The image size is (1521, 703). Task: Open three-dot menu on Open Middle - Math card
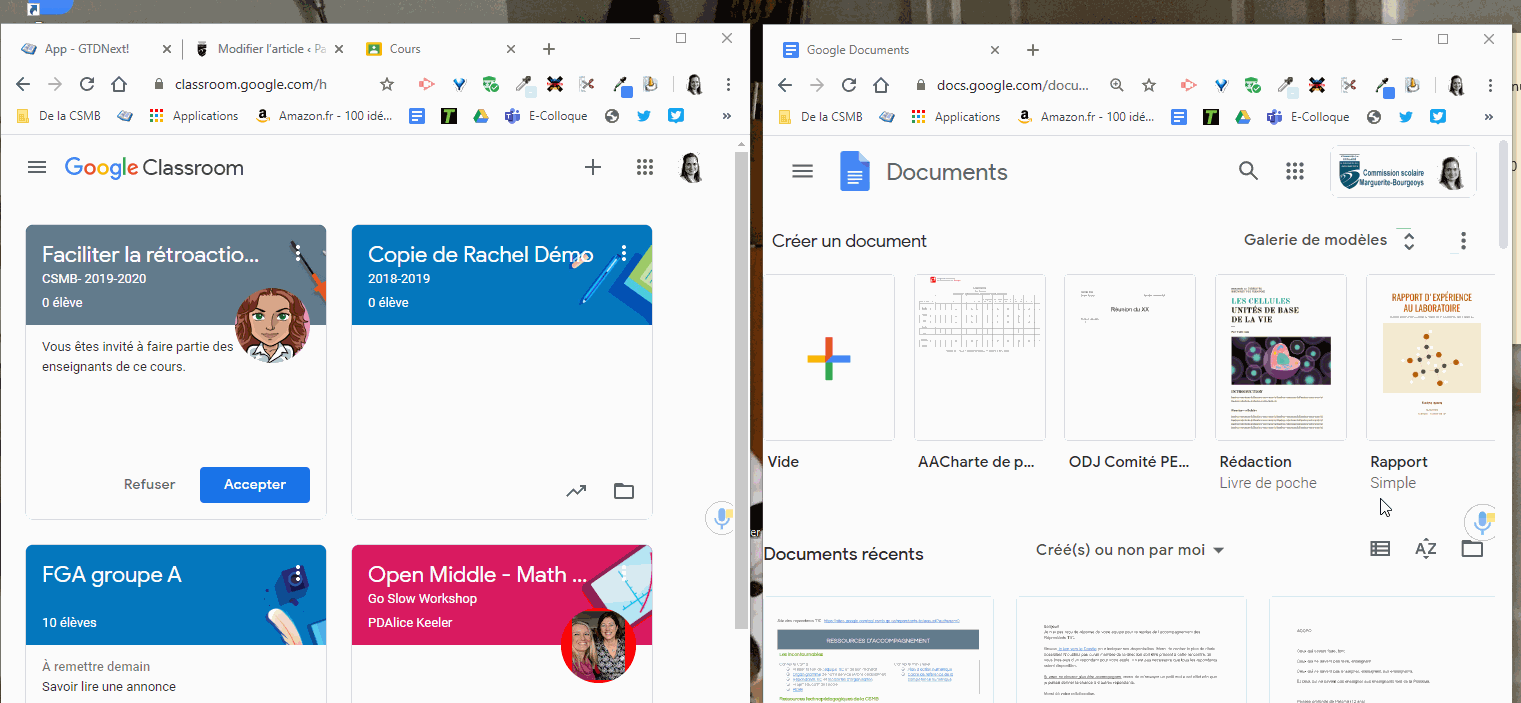624,573
